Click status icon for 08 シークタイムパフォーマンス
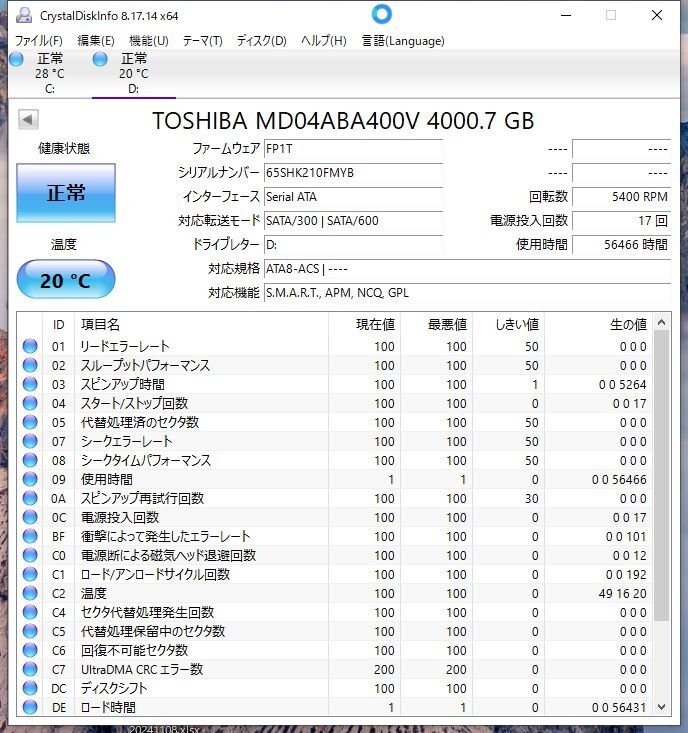This screenshot has width=688, height=733. coord(30,460)
